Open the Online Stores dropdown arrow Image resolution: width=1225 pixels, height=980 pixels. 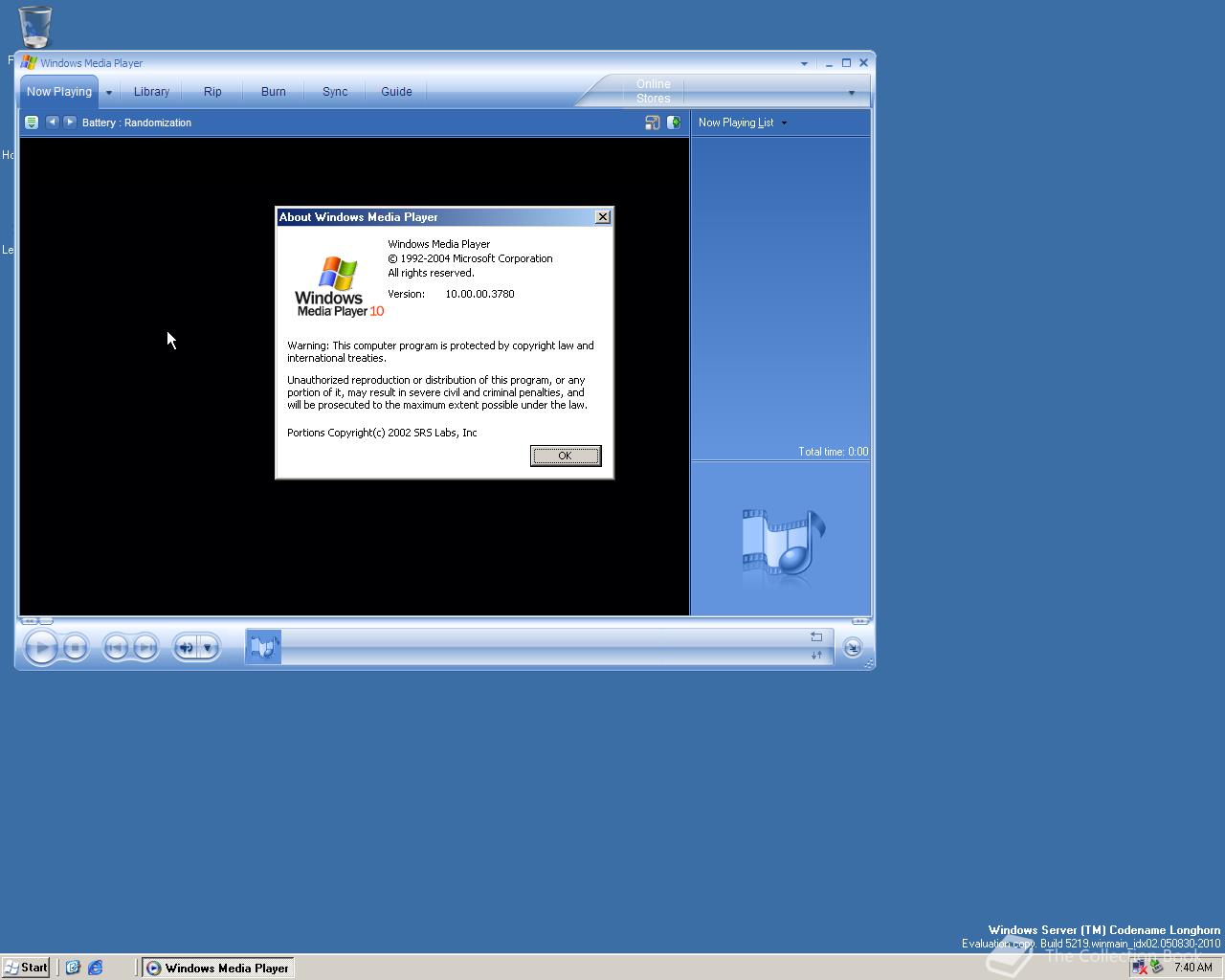click(851, 93)
